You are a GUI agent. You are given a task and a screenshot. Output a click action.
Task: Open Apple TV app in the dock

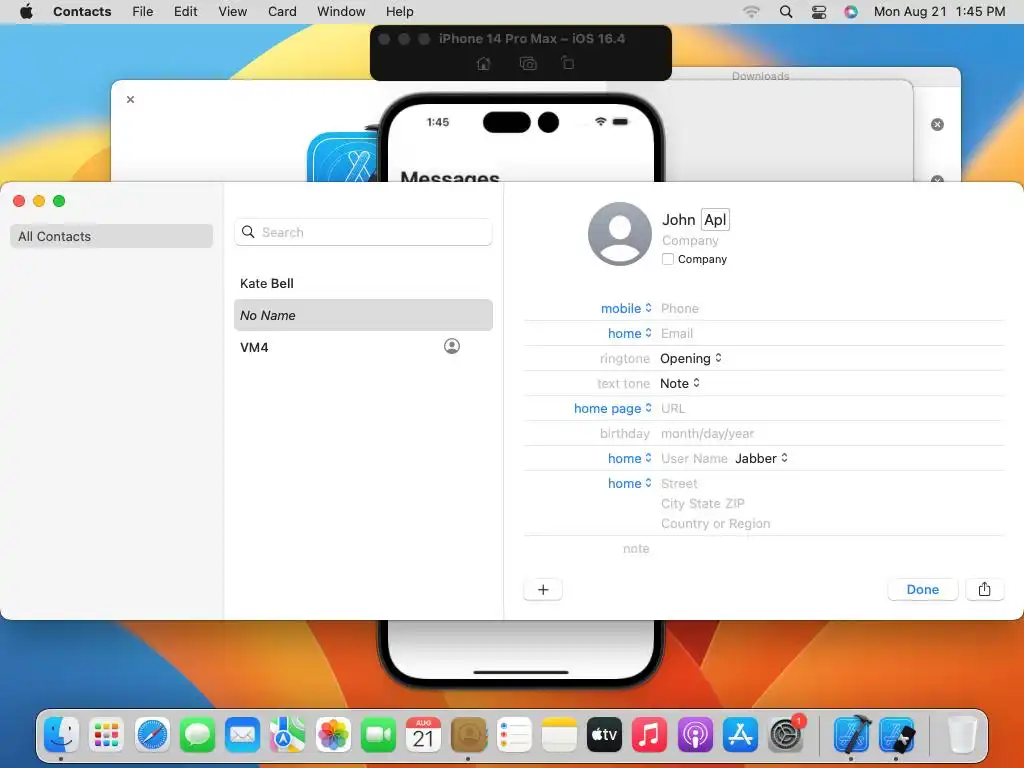[604, 735]
